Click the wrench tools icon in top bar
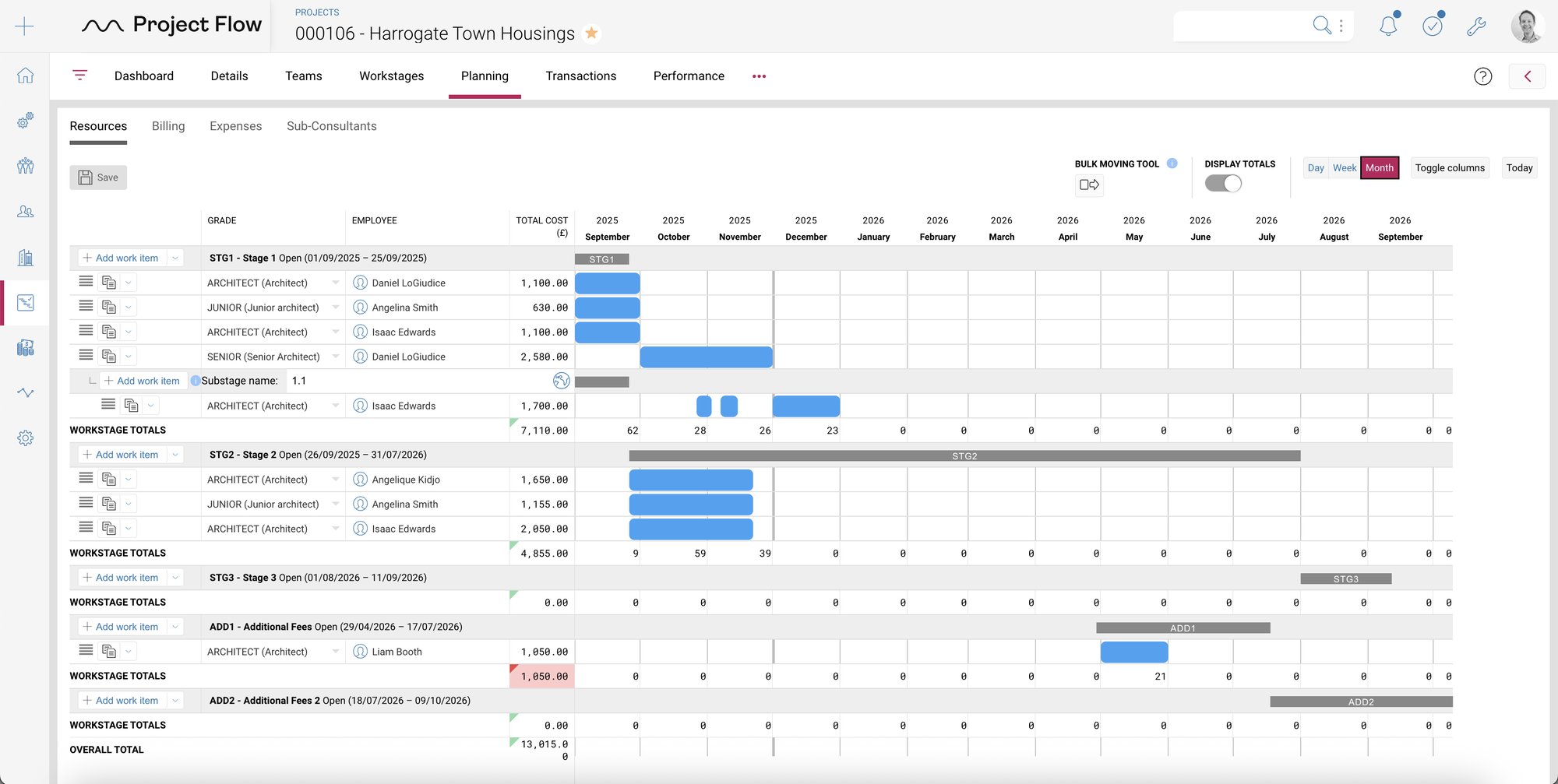 (1477, 25)
